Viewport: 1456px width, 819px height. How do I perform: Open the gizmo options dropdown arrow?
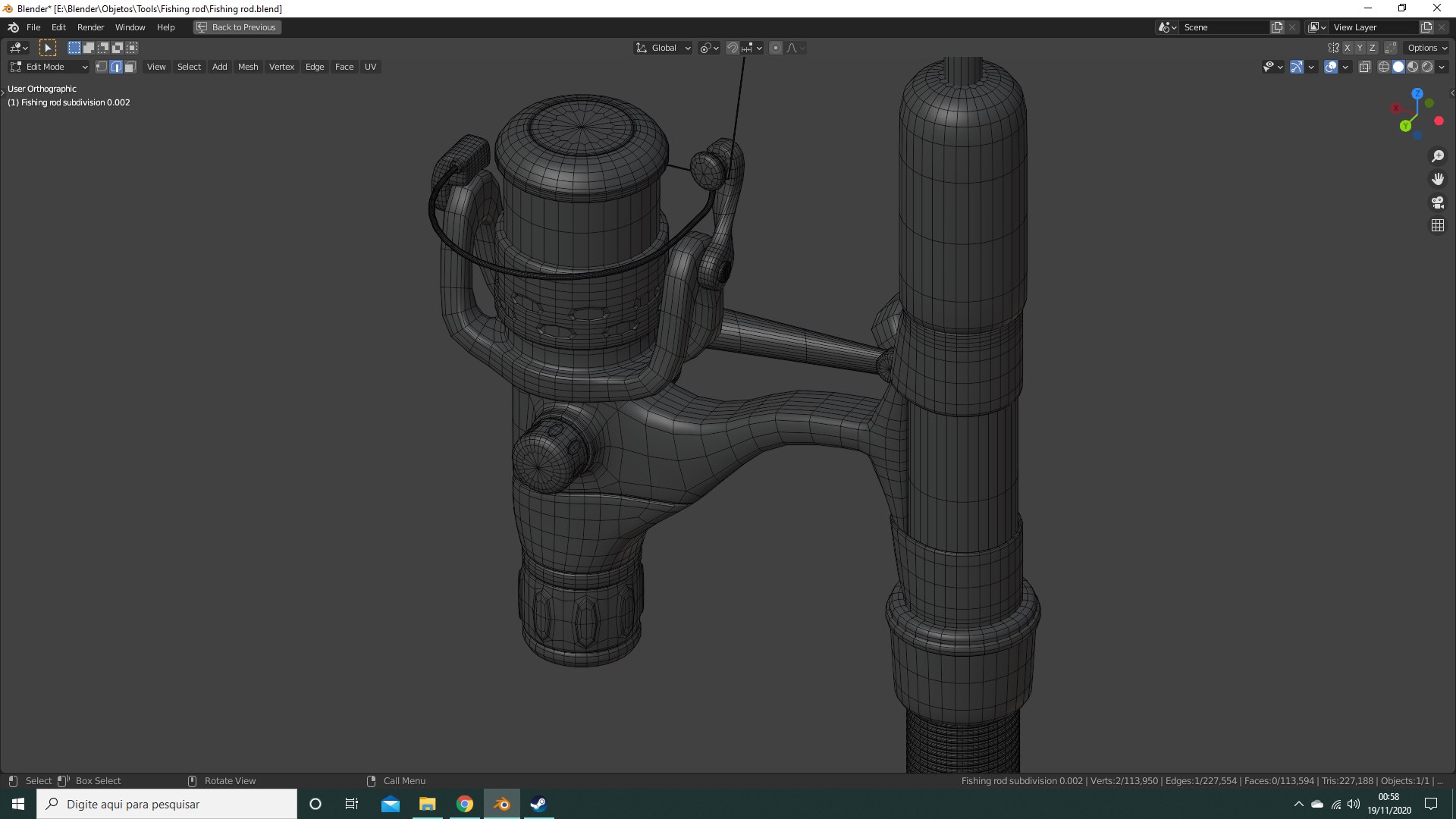click(1311, 67)
